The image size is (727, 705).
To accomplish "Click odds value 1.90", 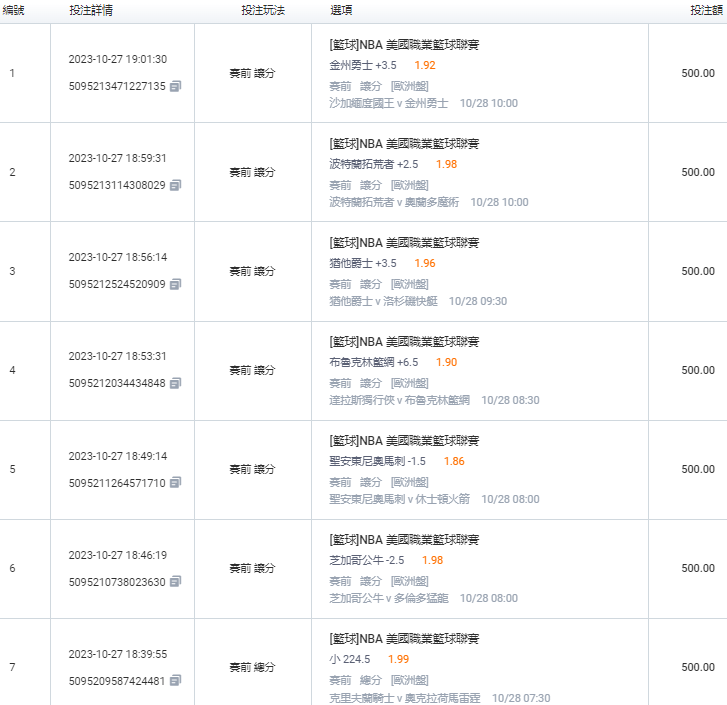I will (x=446, y=362).
